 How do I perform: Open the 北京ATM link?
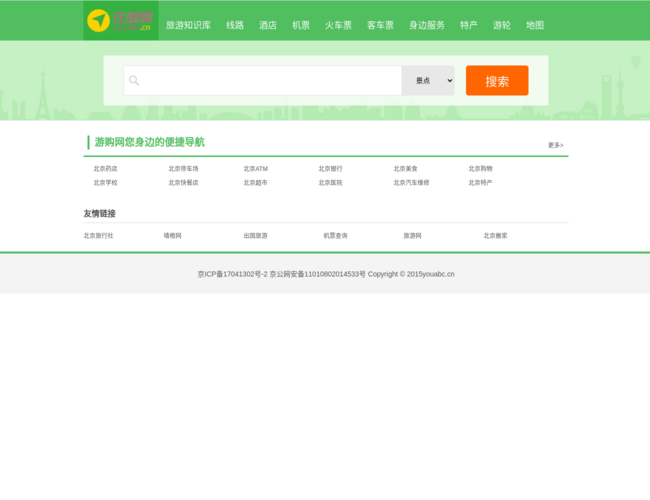click(x=255, y=169)
